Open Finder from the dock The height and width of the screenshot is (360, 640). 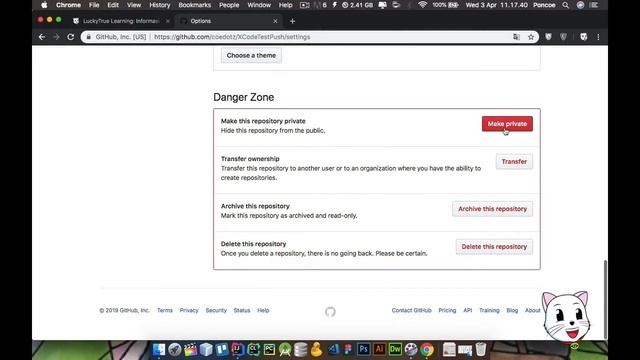[x=159, y=349]
